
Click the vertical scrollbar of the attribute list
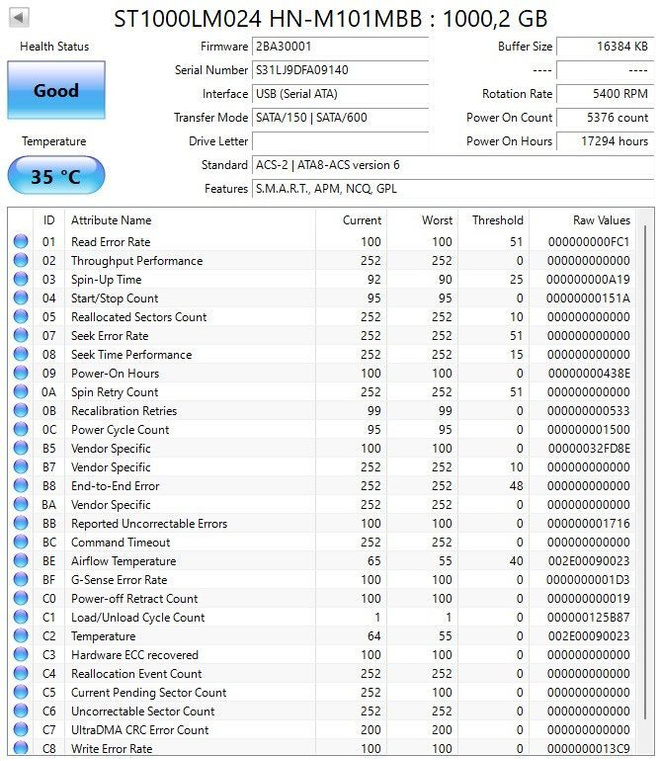click(645, 471)
